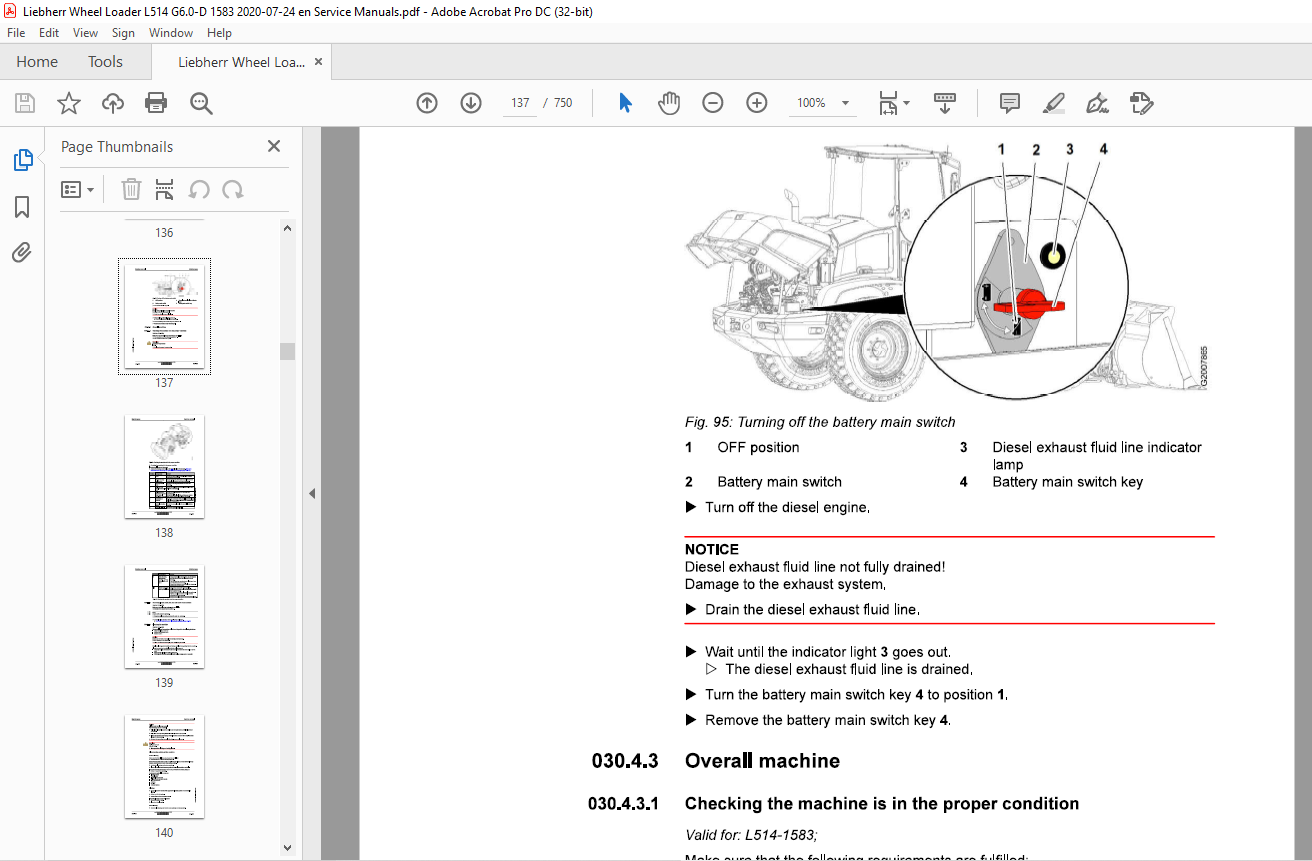Go to the previous page arrow
This screenshot has width=1312, height=861.
pyautogui.click(x=427, y=103)
